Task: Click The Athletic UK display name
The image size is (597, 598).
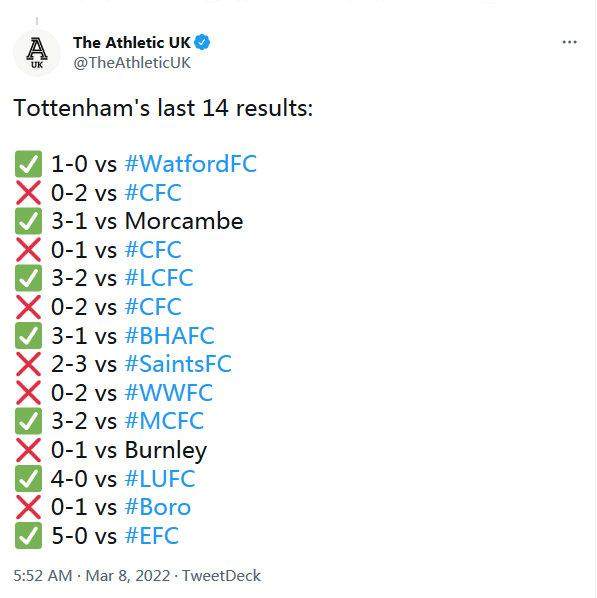Action: [x=132, y=42]
